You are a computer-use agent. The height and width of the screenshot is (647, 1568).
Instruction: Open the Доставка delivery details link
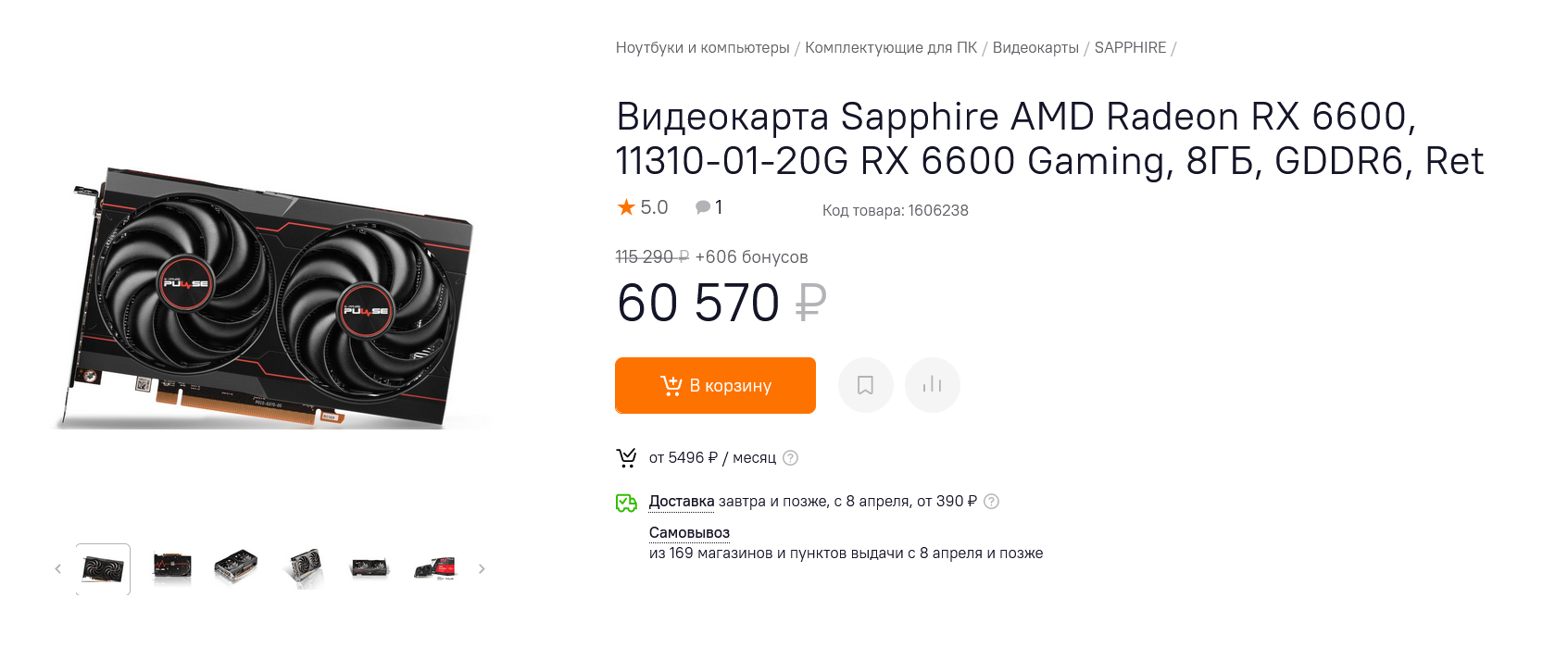pyautogui.click(x=681, y=502)
